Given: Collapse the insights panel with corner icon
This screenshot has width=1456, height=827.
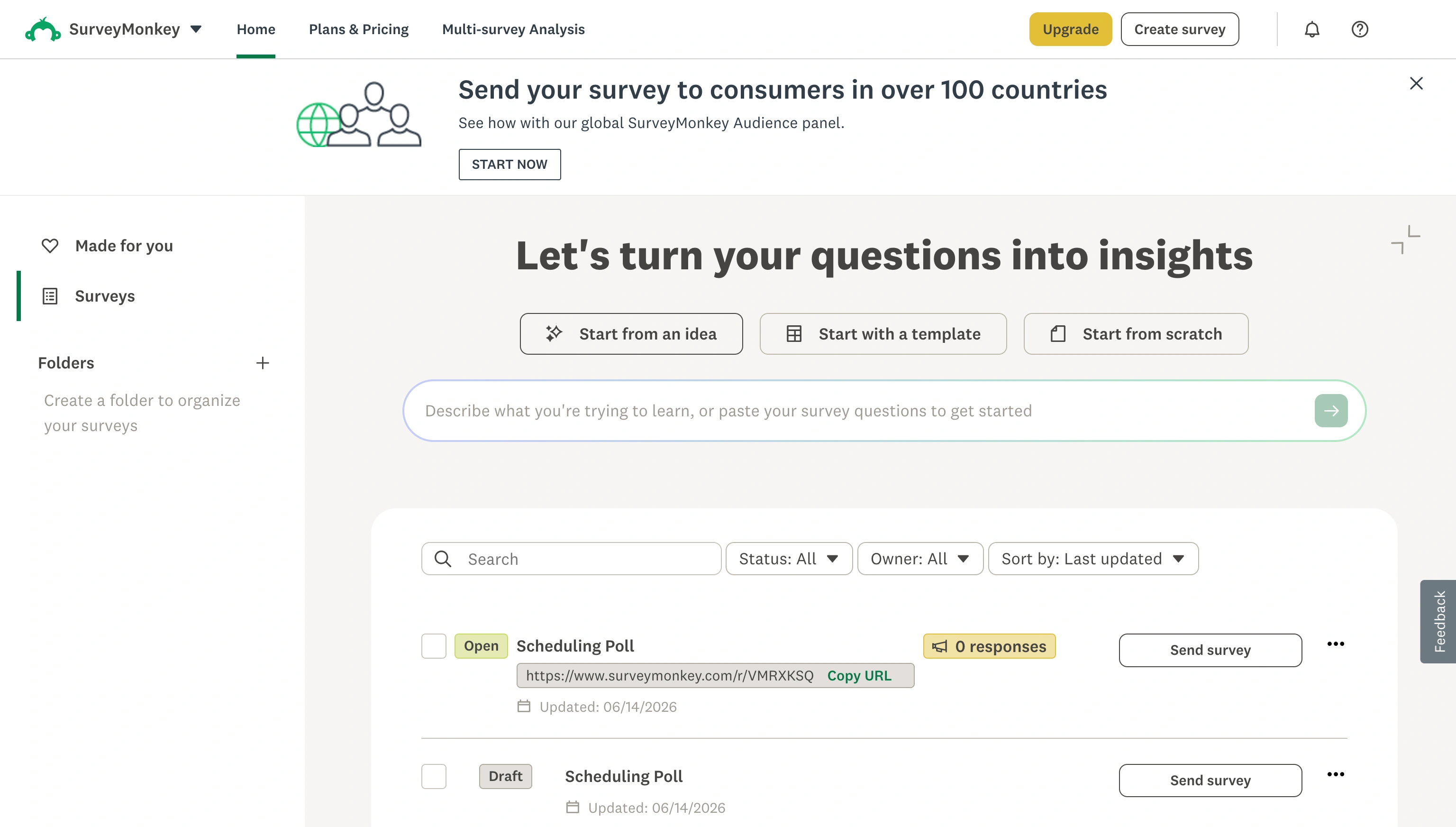Looking at the screenshot, I should tap(1405, 239).
